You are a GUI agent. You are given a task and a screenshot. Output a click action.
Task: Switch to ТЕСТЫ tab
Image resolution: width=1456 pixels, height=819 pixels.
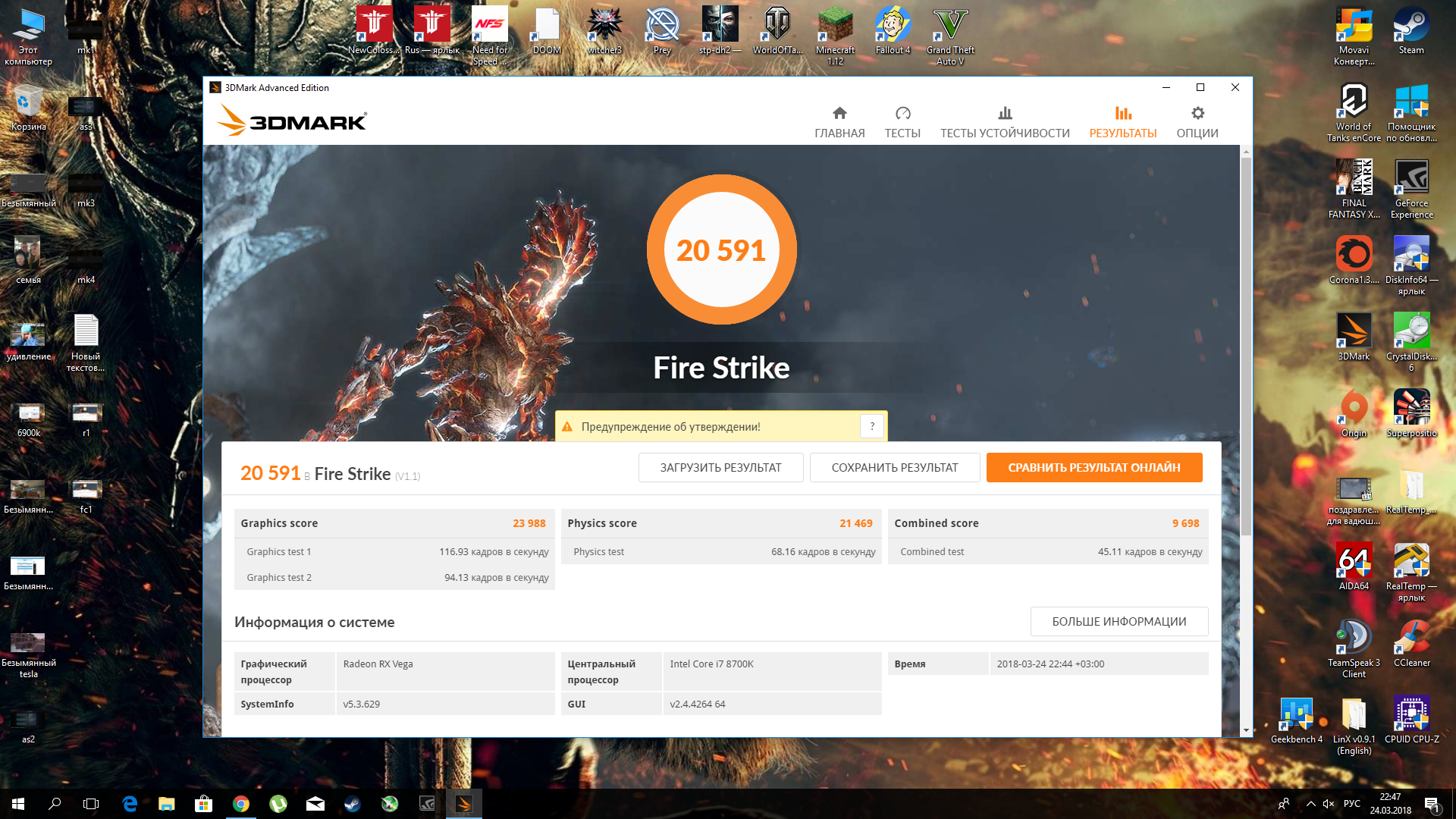pos(902,122)
